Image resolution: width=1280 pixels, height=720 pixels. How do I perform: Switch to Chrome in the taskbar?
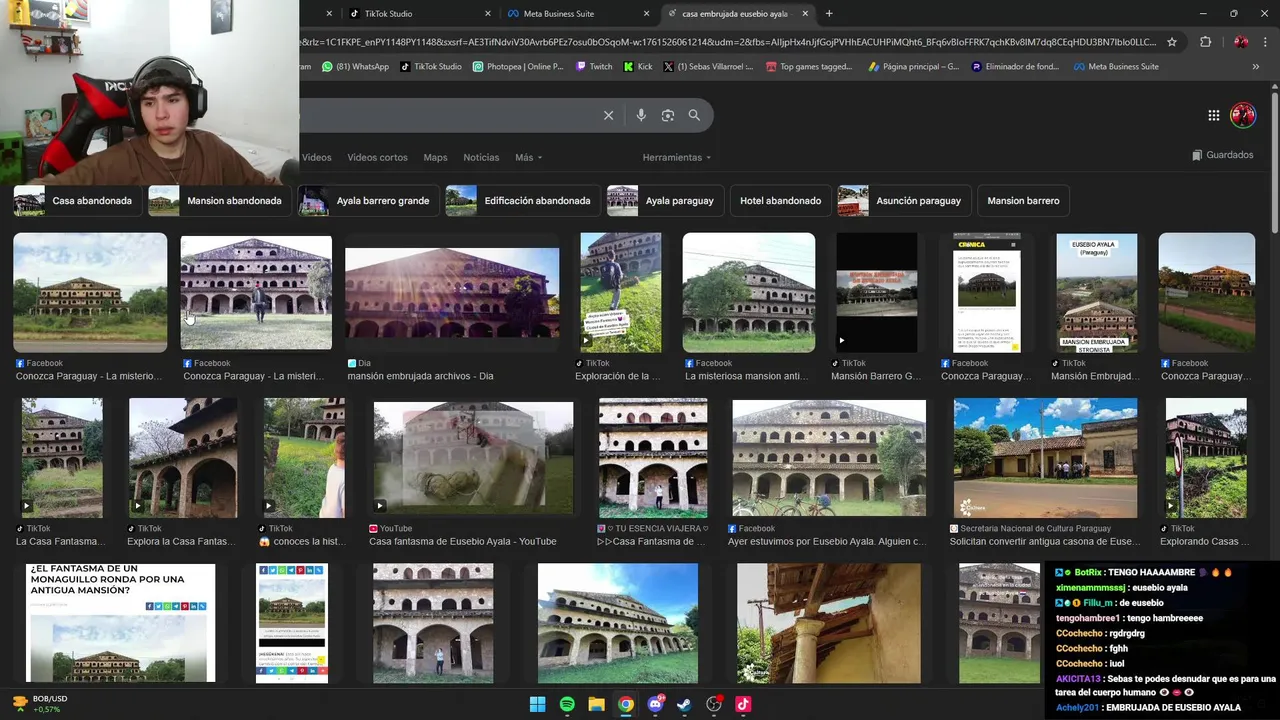point(625,704)
